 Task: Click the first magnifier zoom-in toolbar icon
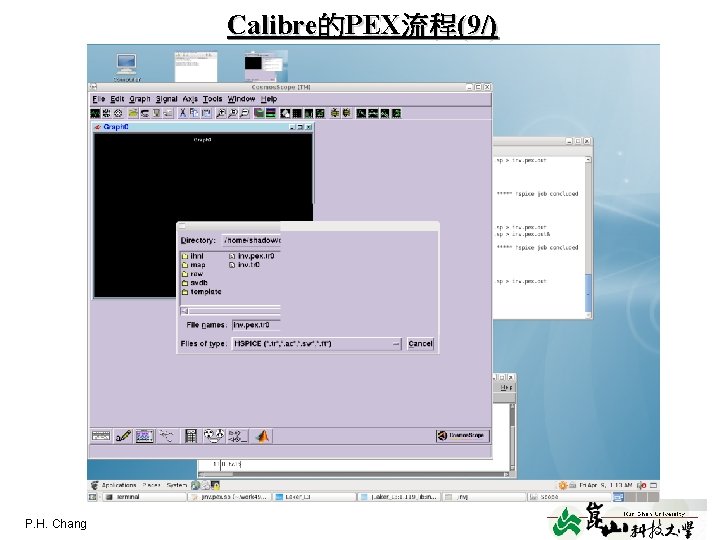click(221, 113)
